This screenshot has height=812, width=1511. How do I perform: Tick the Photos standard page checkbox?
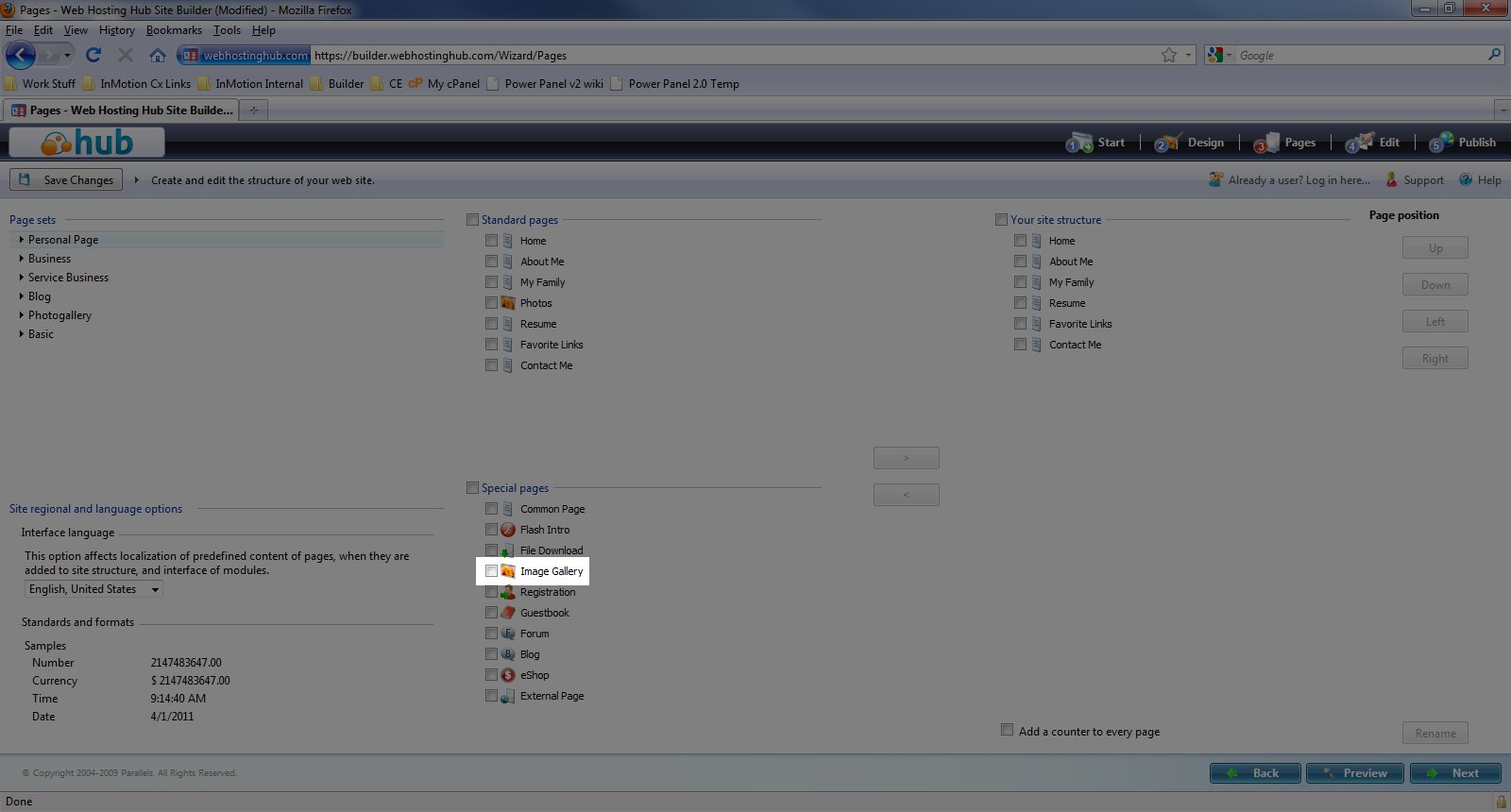(x=491, y=303)
